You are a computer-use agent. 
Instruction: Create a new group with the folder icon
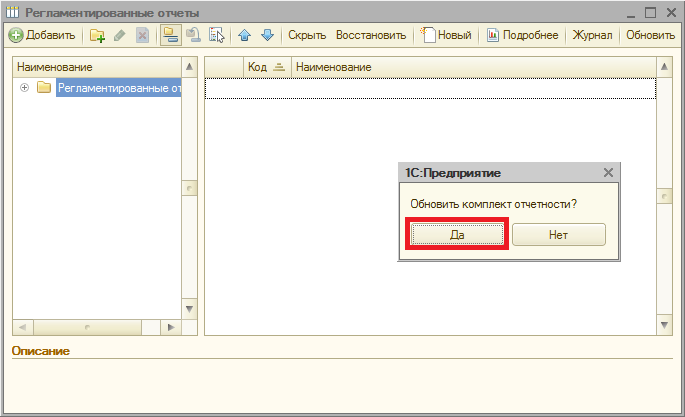click(97, 35)
